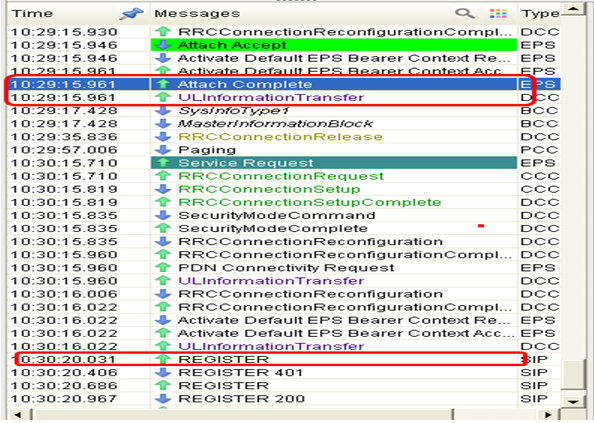Click the horizontal scrollbar left arrow
The width and height of the screenshot is (594, 423).
click(x=17, y=414)
